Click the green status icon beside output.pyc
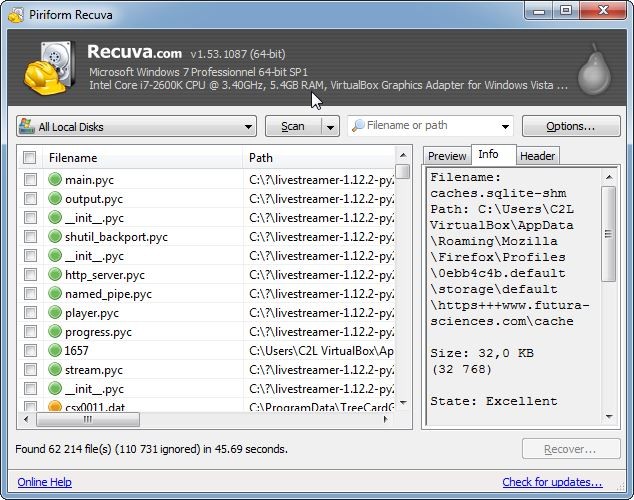This screenshot has width=634, height=500. coord(55,198)
